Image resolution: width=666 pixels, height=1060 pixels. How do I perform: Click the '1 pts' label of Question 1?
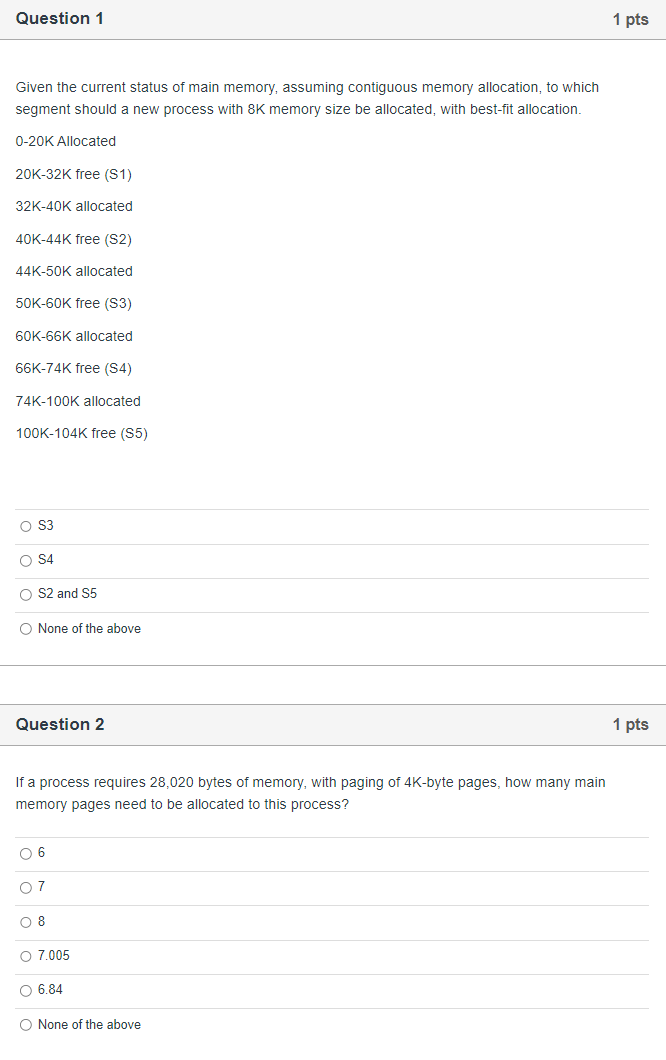coord(630,18)
